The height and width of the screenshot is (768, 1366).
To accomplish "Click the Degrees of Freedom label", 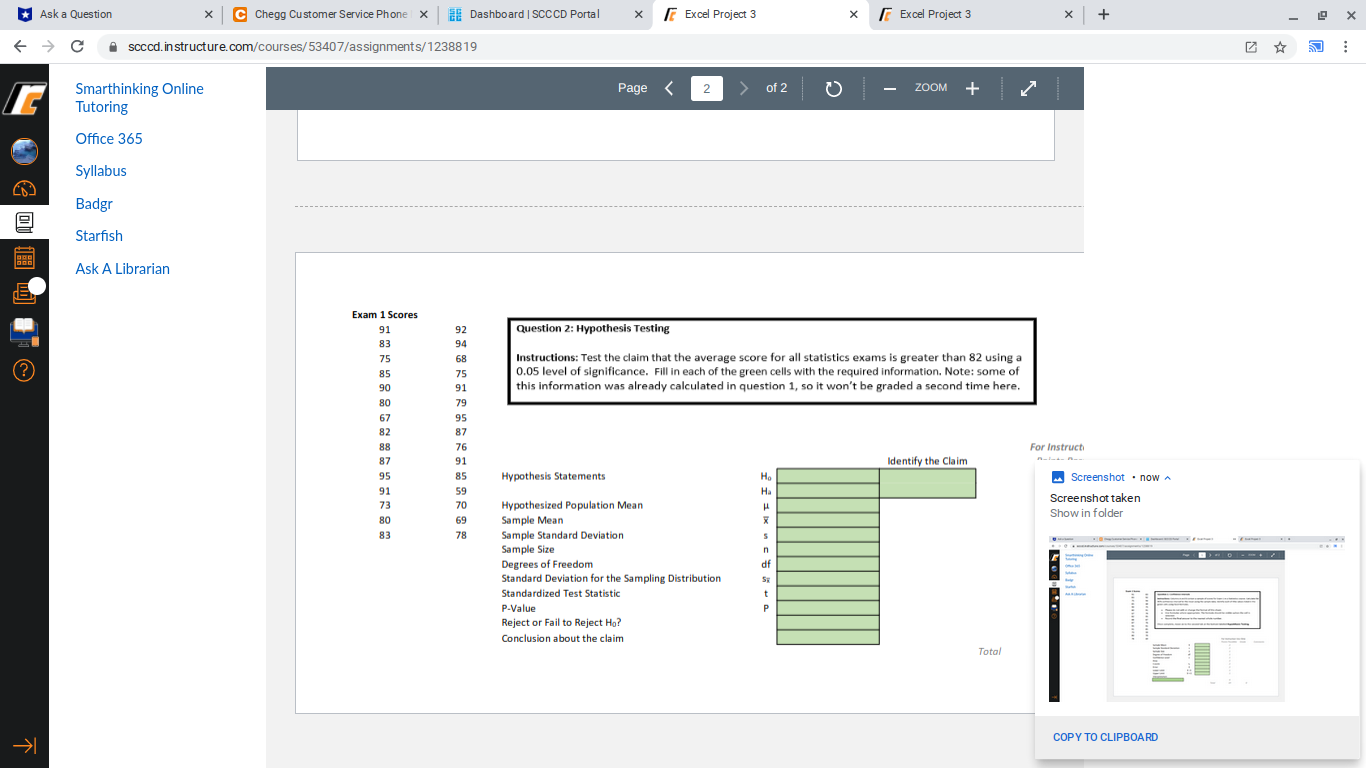I will pyautogui.click(x=547, y=564).
